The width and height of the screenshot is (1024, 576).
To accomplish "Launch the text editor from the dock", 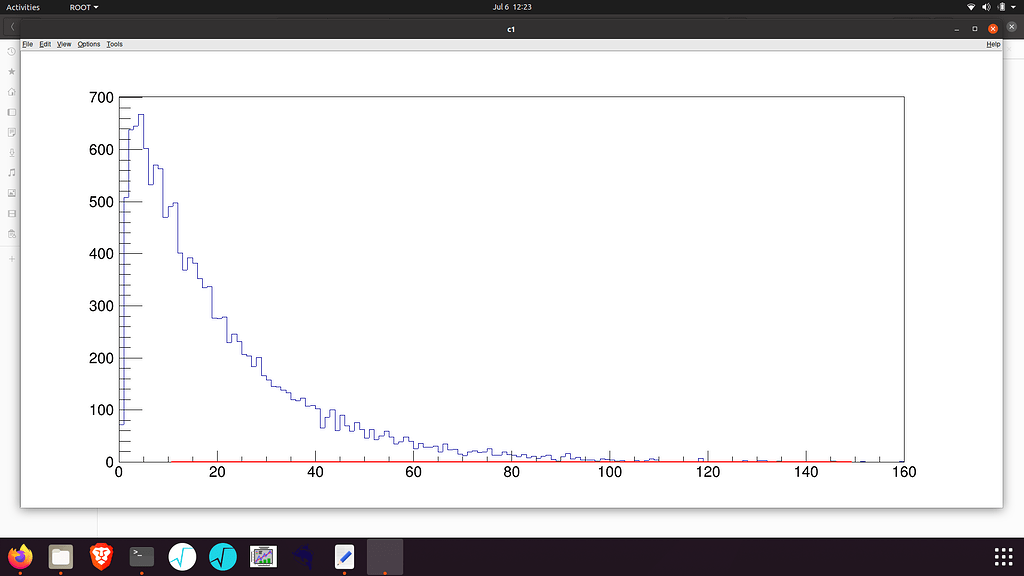I will pos(344,556).
